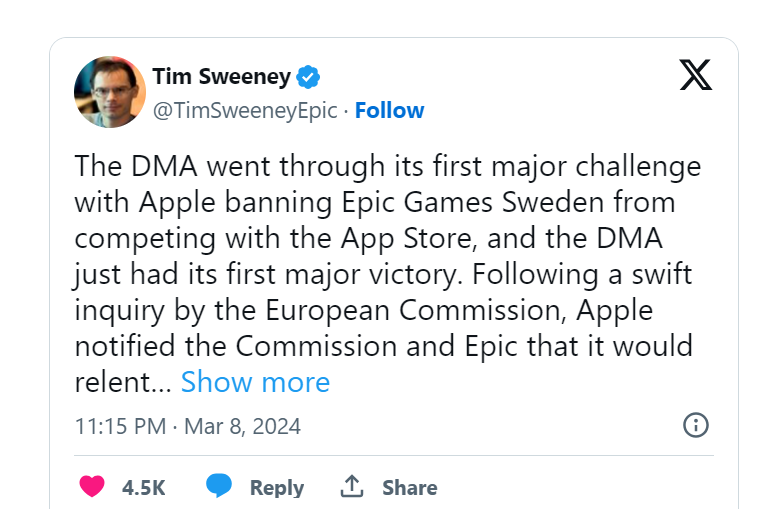Viewport: 780px width, 509px height.
Task: Open the tweet info circle icon
Action: coord(695,425)
